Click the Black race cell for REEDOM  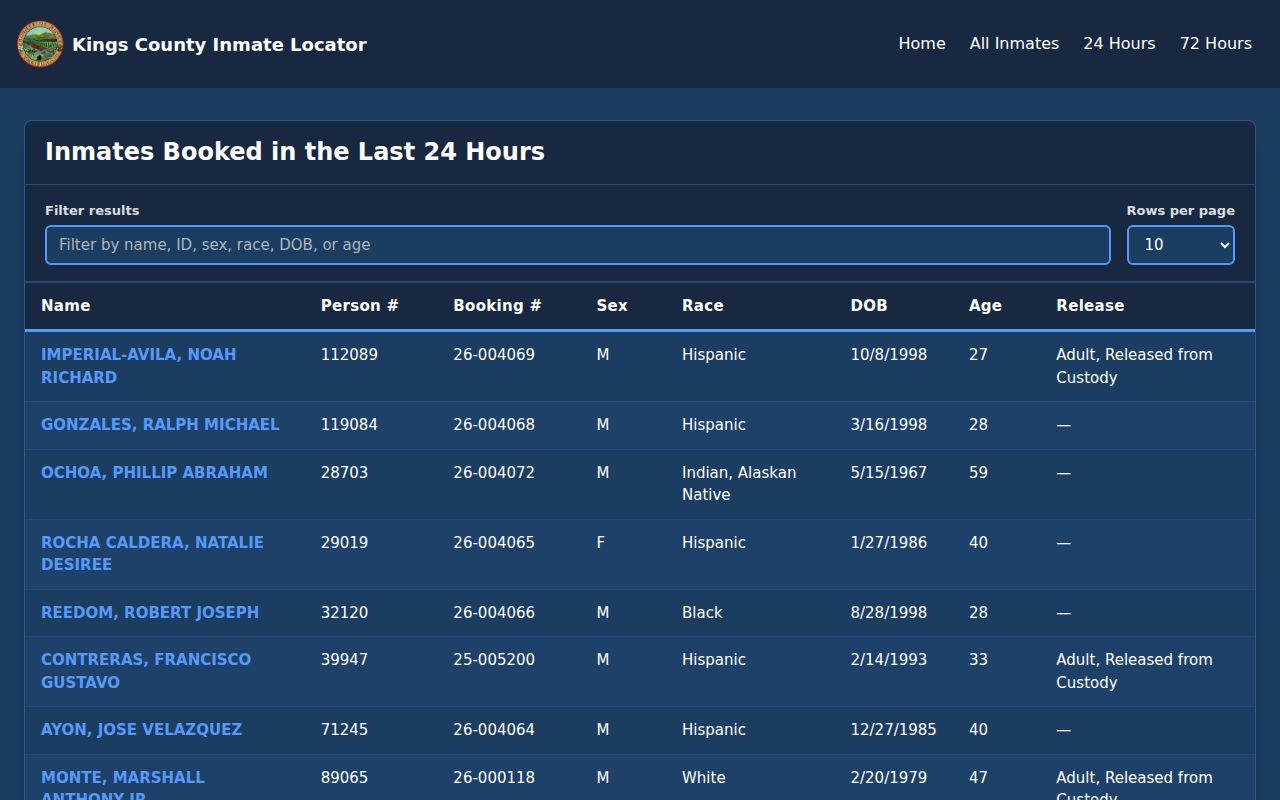pyautogui.click(x=702, y=613)
